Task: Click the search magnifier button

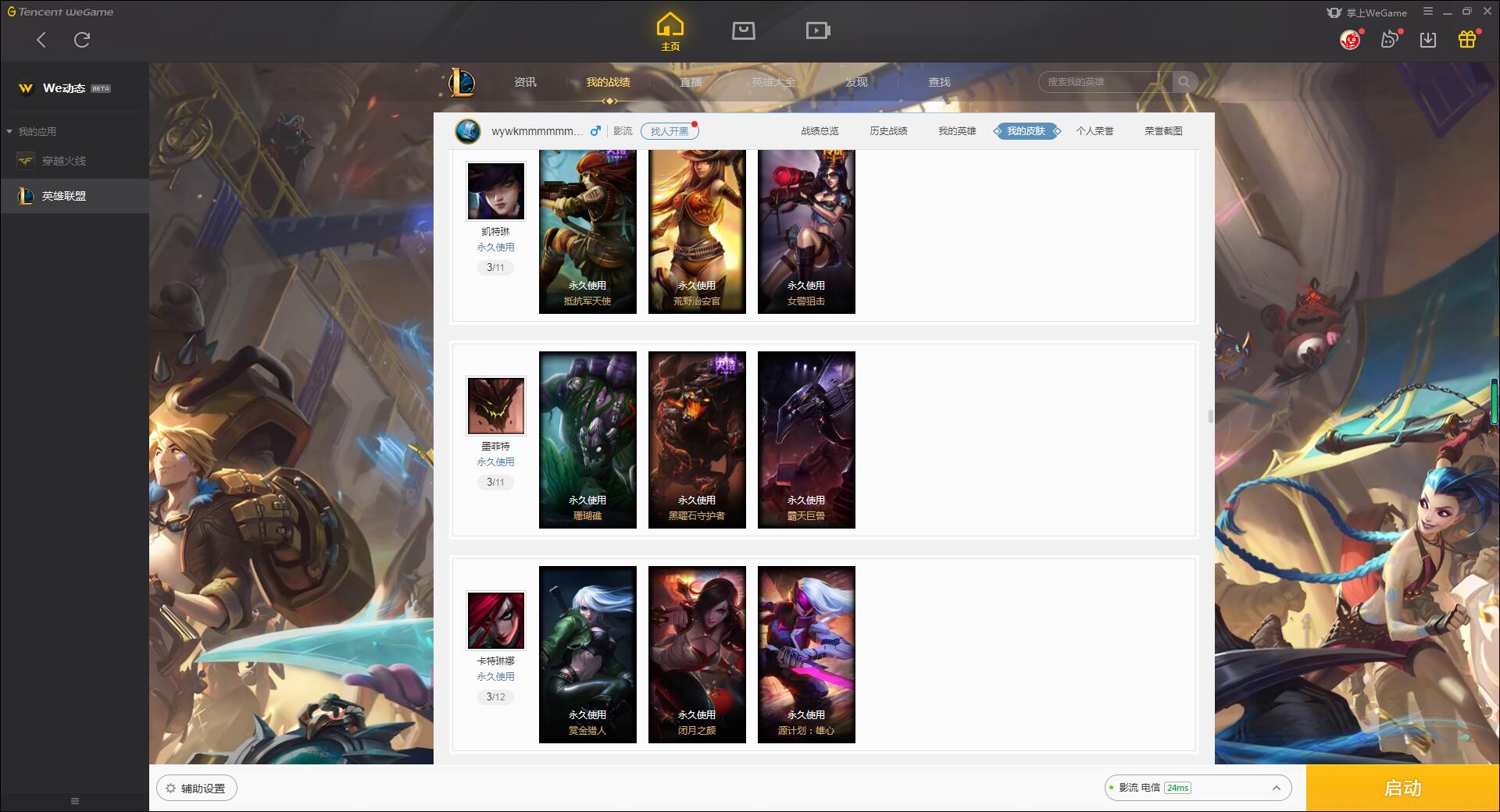Action: tap(1184, 82)
